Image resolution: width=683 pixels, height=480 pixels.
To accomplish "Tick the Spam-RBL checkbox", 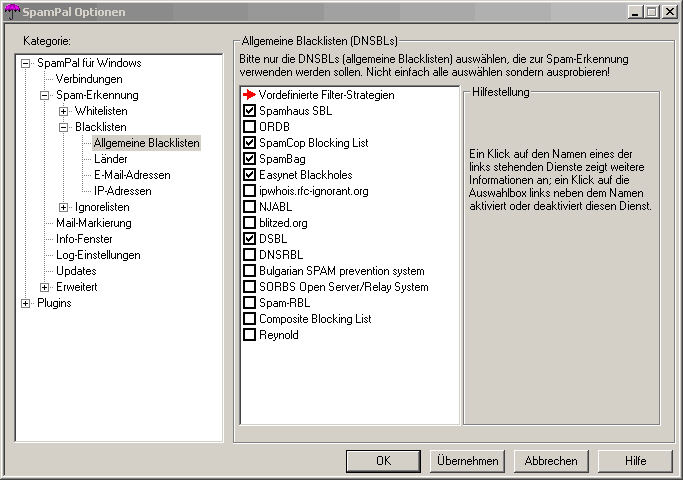I will 249,303.
